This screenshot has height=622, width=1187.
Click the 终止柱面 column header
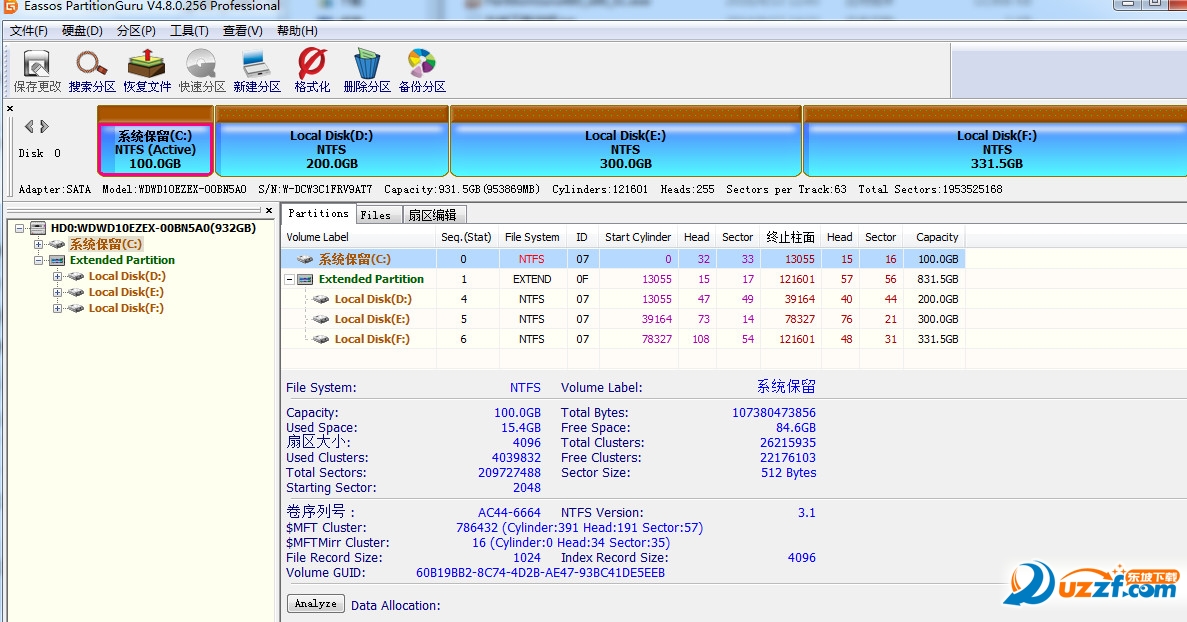tap(790, 237)
